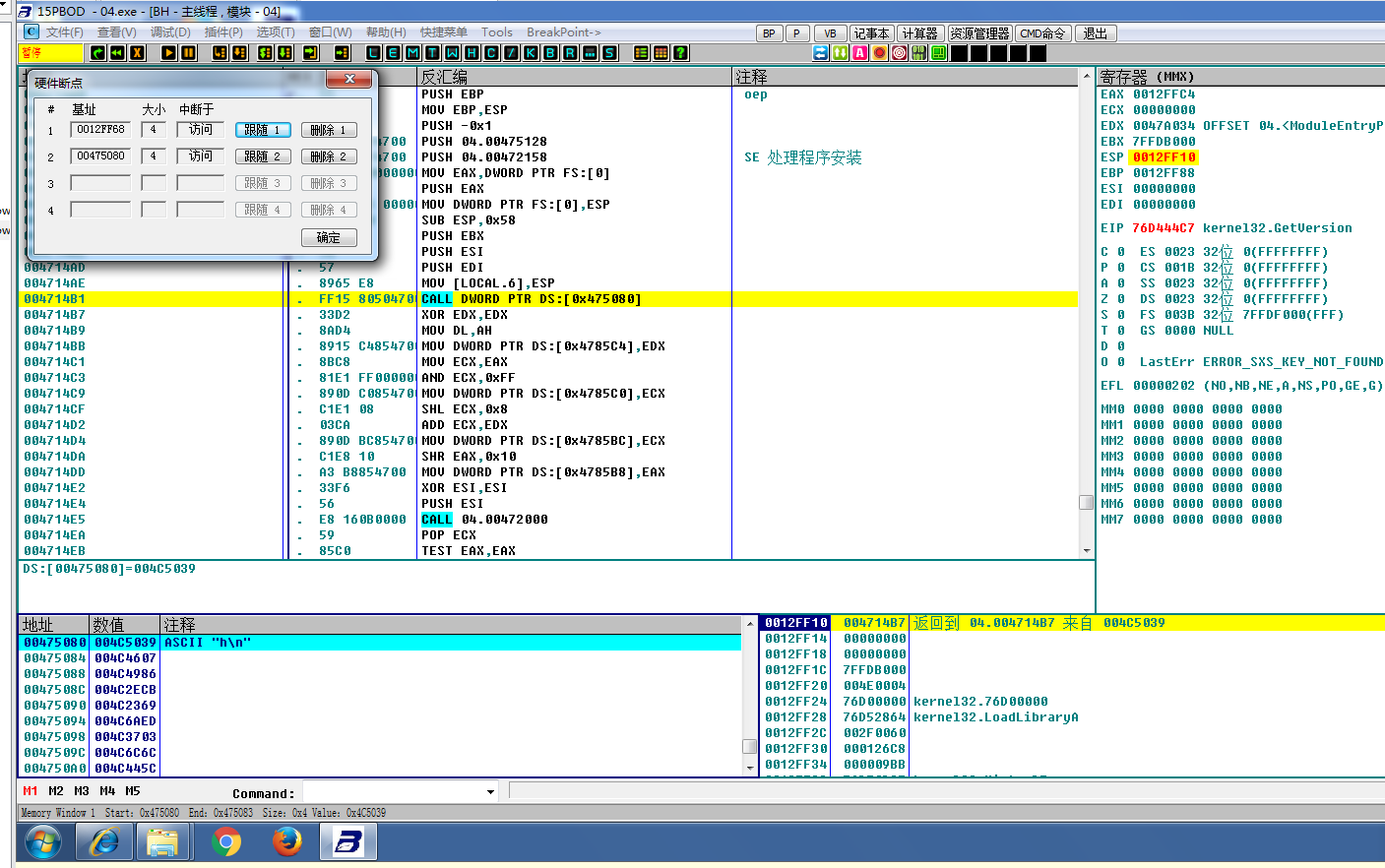1385x868 pixels.
Task: Click the memory dump pane scroll-up arrow
Action: 750,624
